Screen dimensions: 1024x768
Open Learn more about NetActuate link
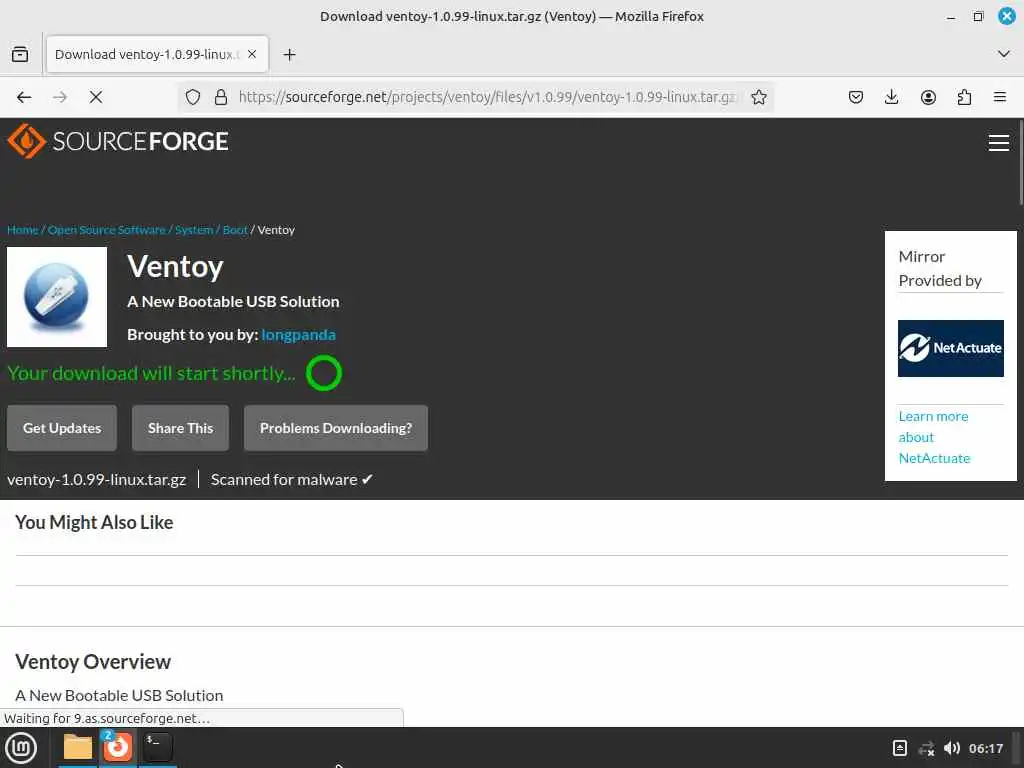935,437
